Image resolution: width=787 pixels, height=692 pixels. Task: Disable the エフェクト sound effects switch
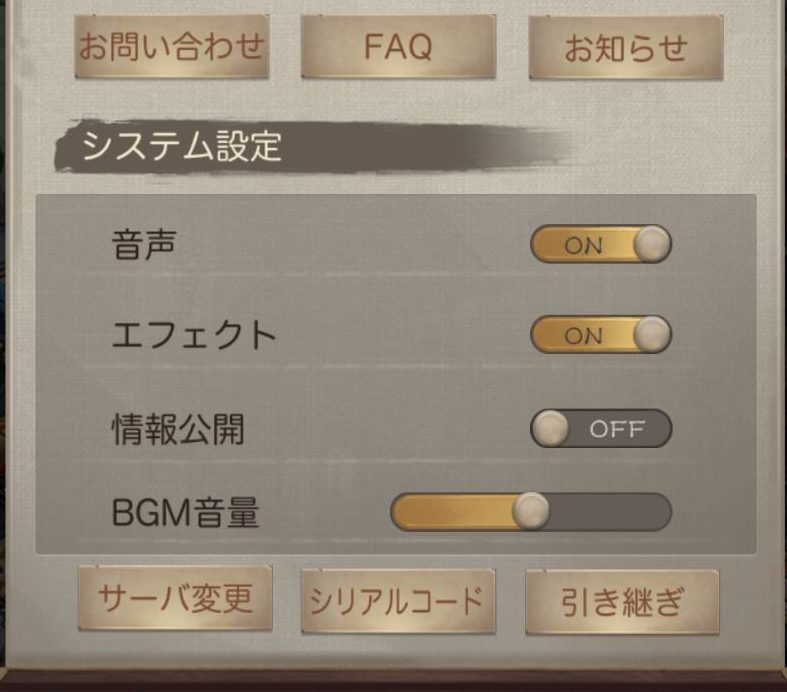pyautogui.click(x=601, y=335)
